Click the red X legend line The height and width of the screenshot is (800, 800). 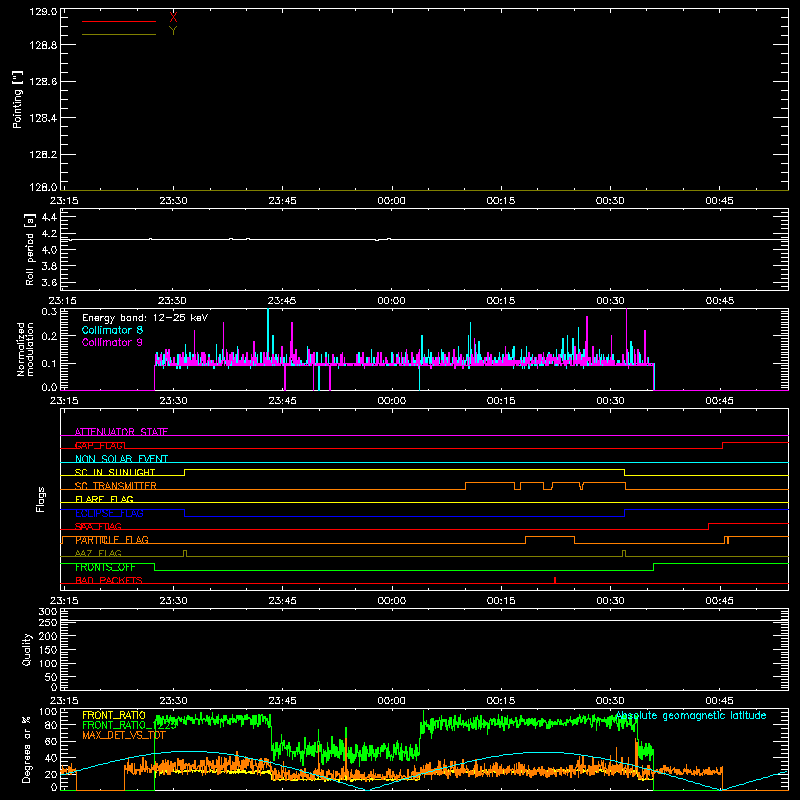tap(119, 21)
